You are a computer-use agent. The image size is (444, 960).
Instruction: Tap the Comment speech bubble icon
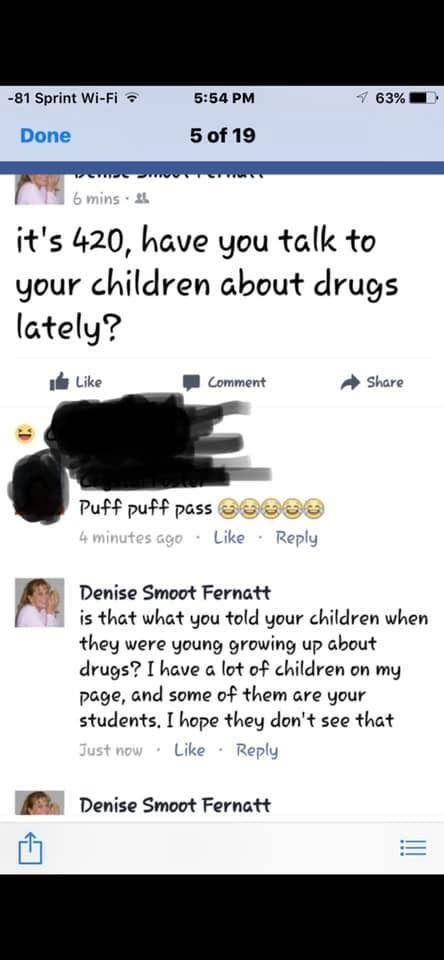coord(192,383)
